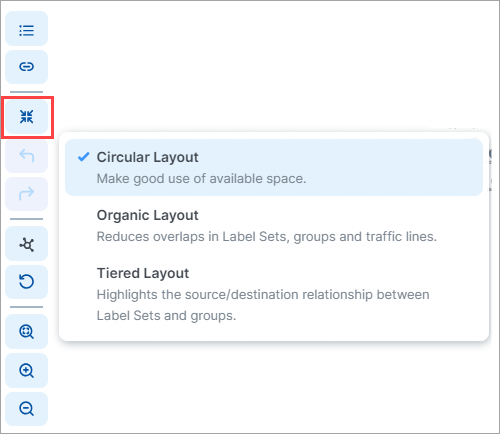This screenshot has height=434, width=500.
Task: Click the reset rotate icon
Action: click(x=26, y=282)
